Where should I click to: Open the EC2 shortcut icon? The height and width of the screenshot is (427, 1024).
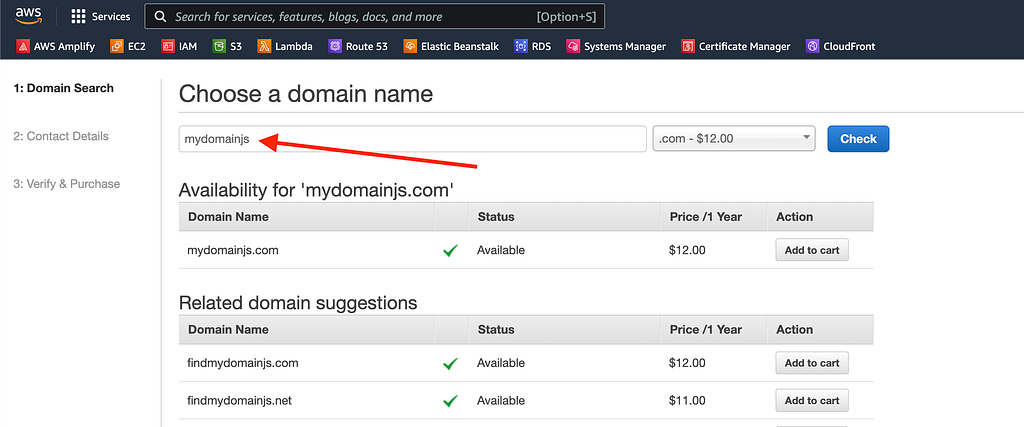(117, 46)
